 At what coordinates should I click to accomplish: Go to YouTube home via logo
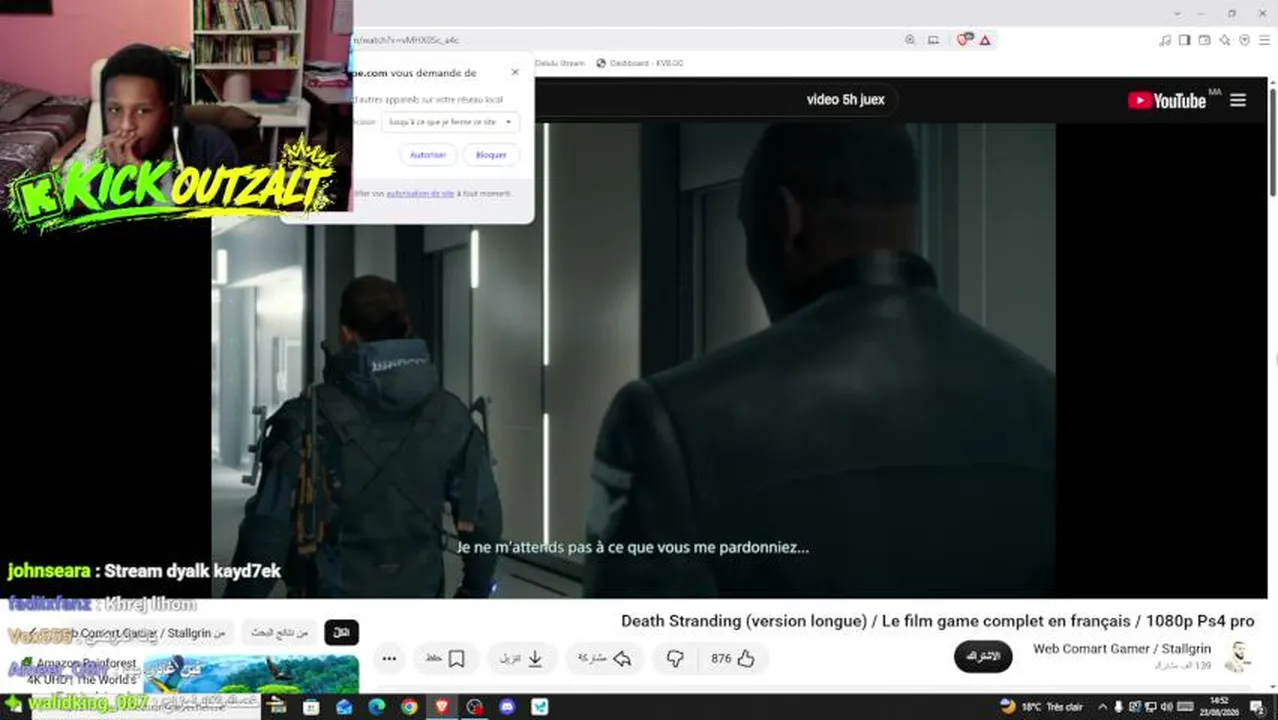coord(1167,100)
